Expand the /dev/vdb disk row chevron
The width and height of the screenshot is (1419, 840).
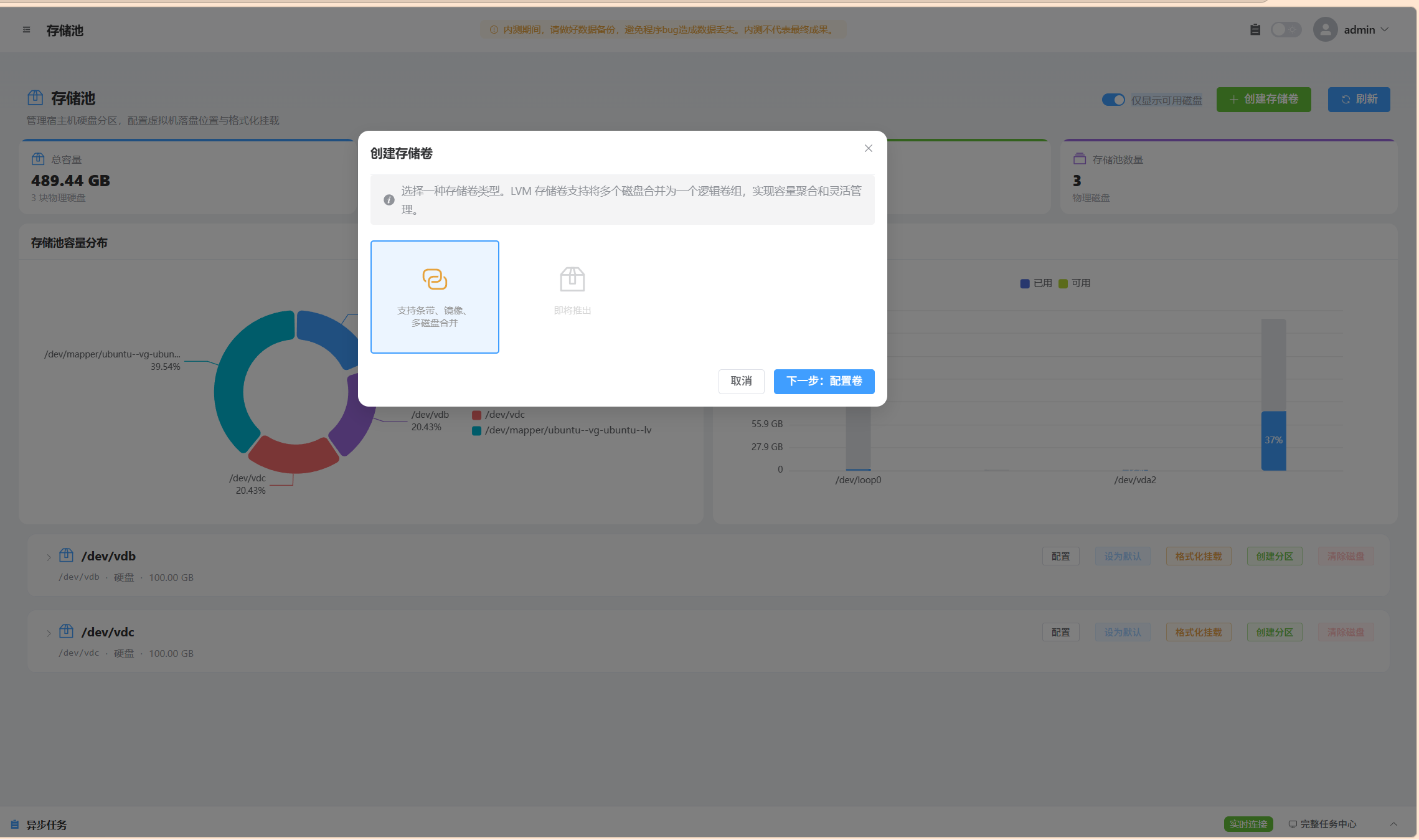pos(49,557)
